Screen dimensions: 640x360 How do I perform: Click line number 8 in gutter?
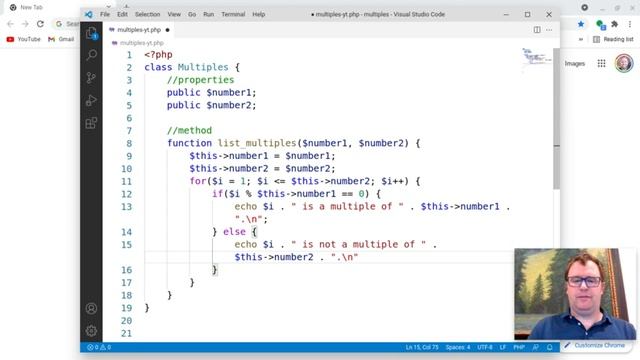click(x=129, y=143)
